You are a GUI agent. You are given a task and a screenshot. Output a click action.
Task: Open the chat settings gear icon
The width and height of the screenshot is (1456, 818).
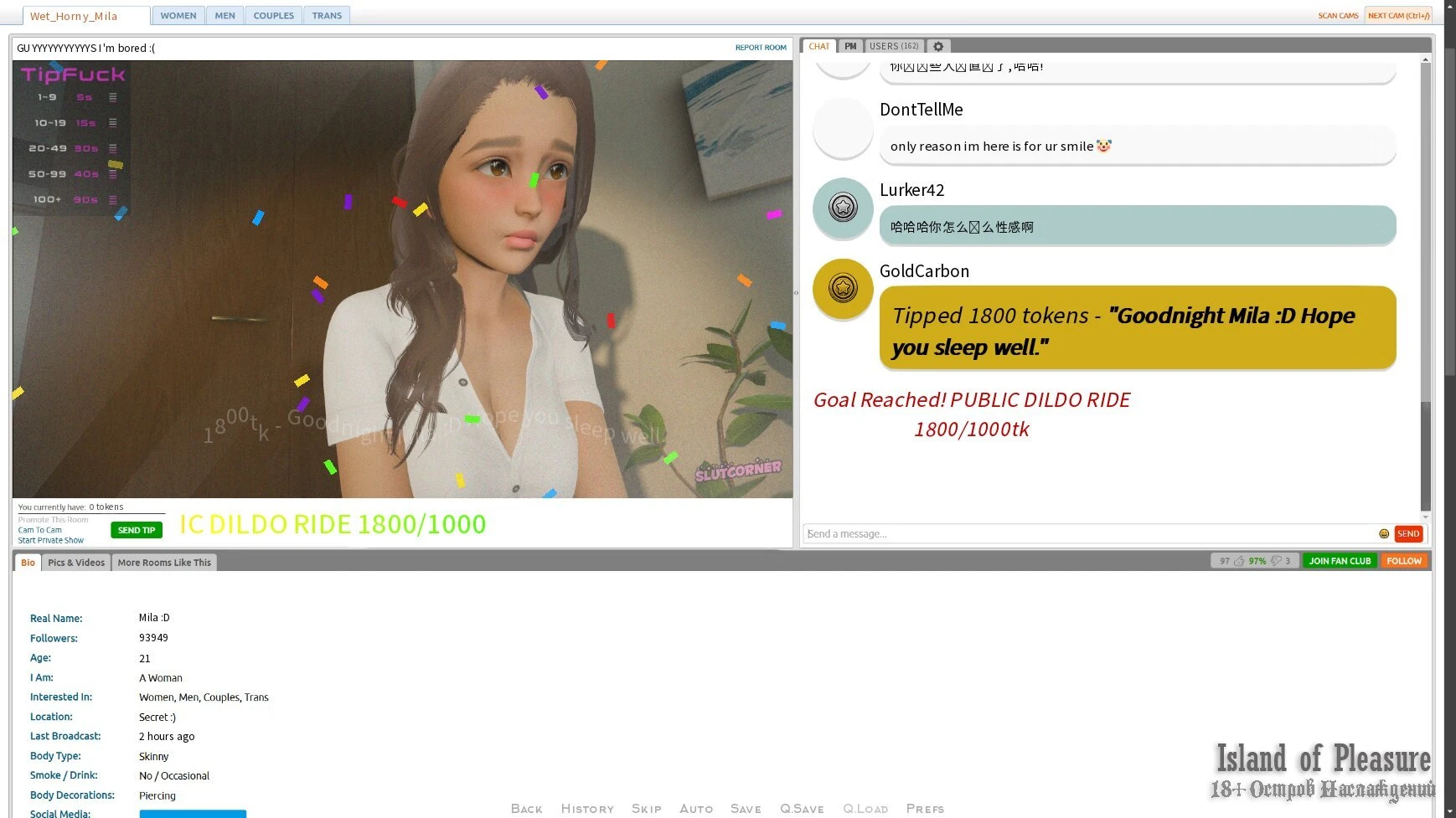pyautogui.click(x=938, y=47)
